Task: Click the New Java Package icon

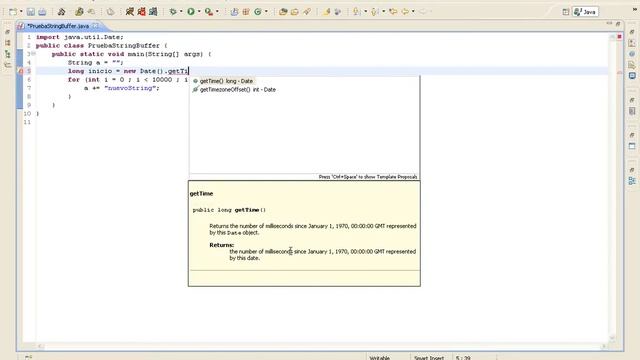Action: (x=246, y=12)
